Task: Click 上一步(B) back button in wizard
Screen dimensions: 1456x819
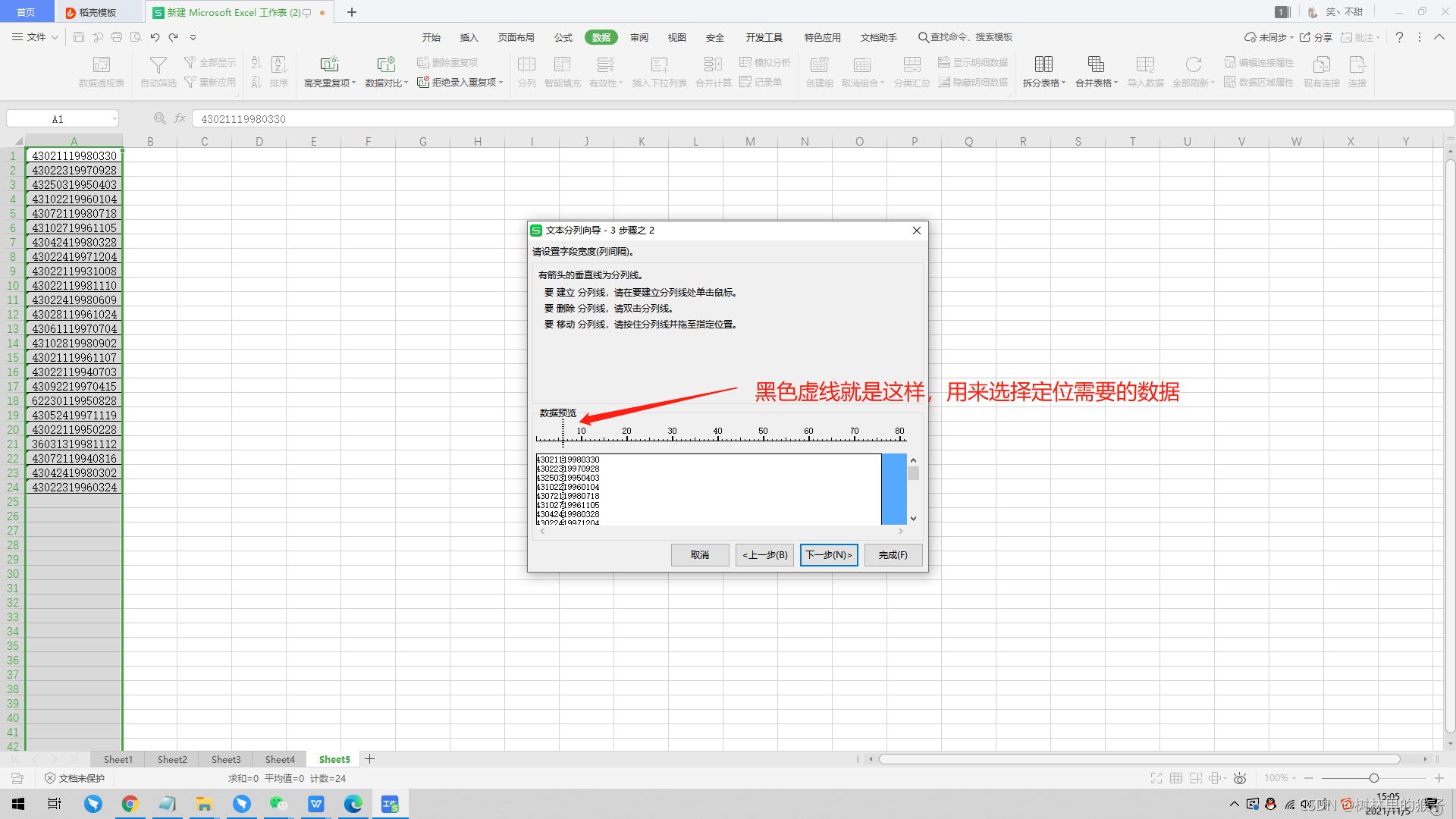Action: click(x=764, y=555)
